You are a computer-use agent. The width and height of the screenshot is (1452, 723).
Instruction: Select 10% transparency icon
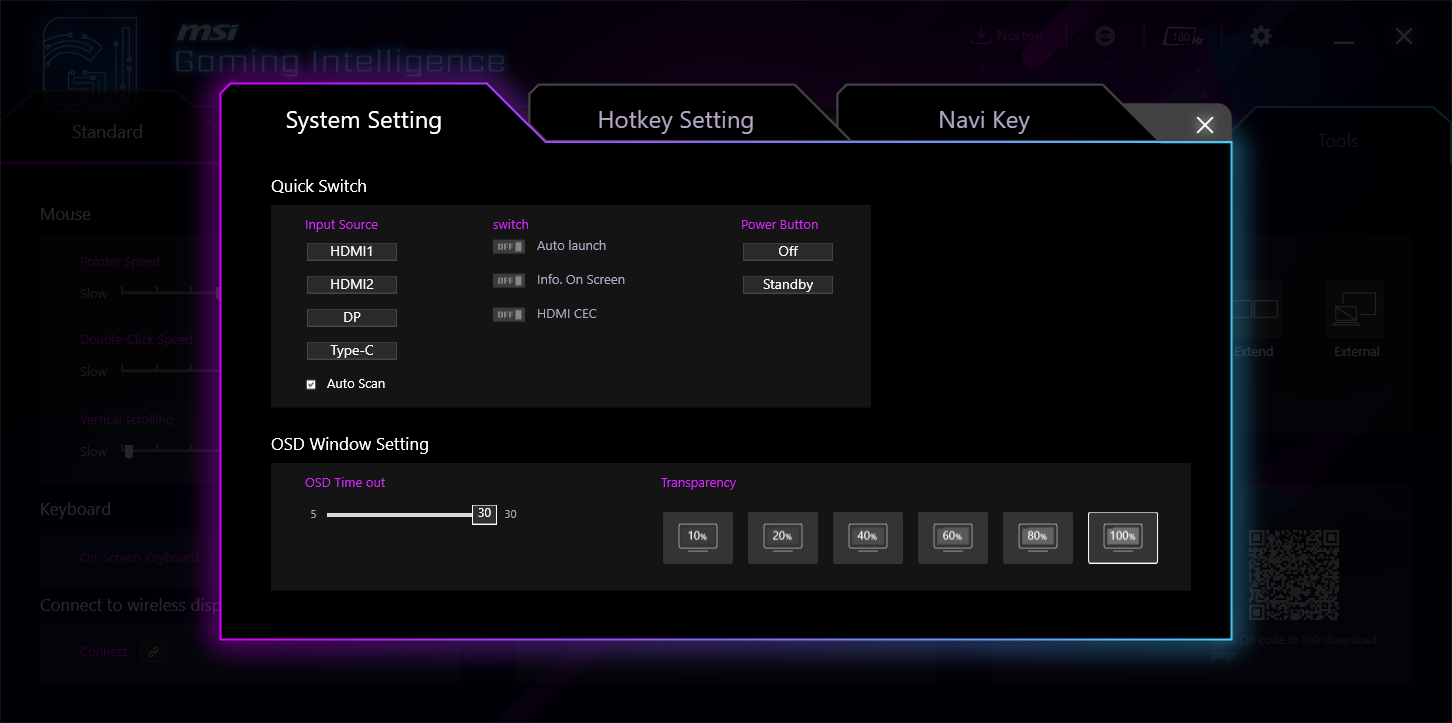pyautogui.click(x=698, y=538)
